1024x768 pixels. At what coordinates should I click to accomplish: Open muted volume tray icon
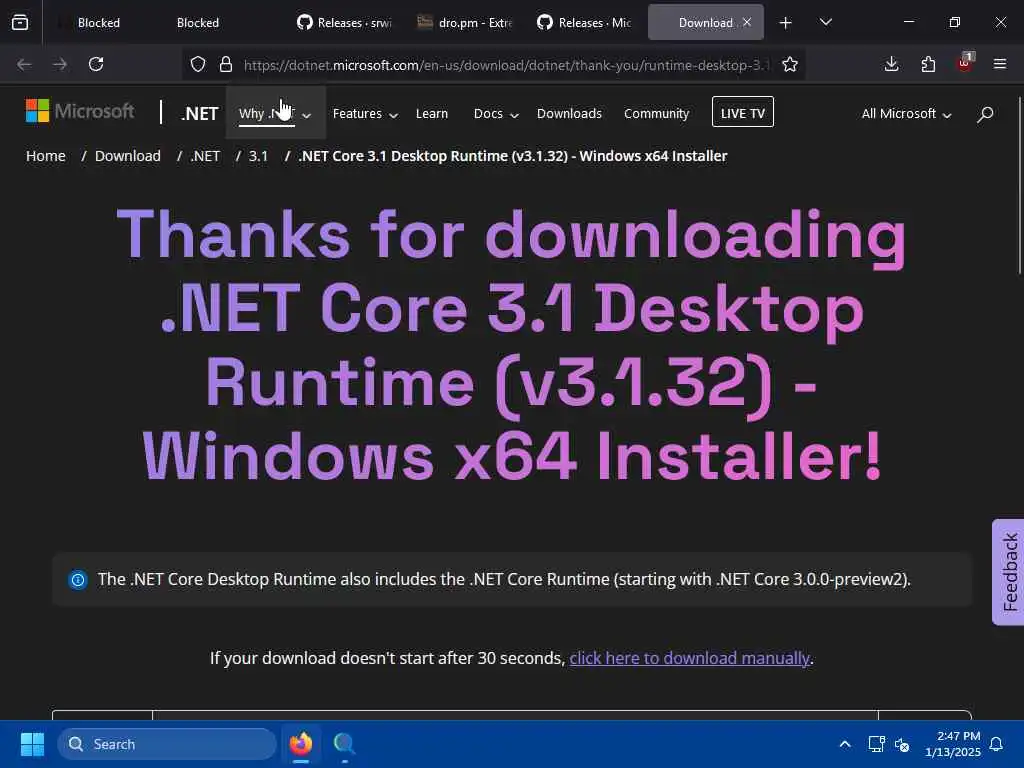902,744
